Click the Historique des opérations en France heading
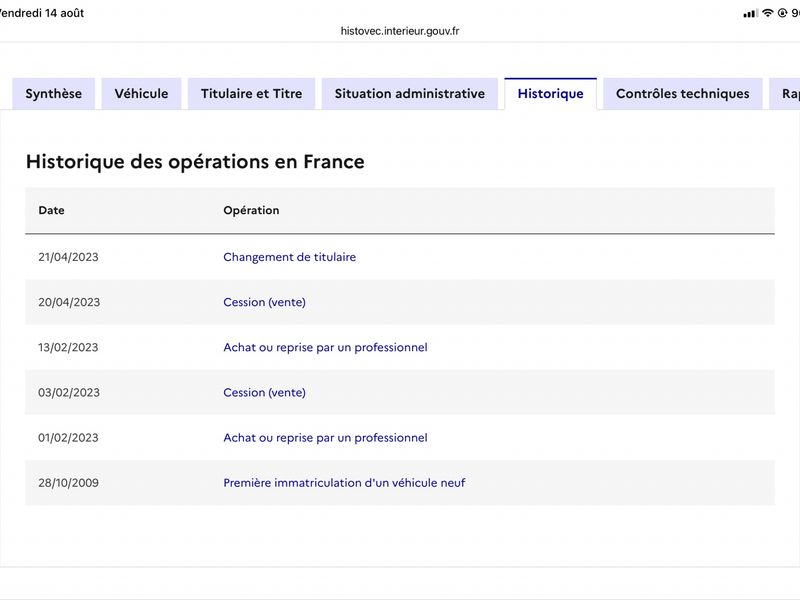This screenshot has width=800, height=600. point(195,162)
